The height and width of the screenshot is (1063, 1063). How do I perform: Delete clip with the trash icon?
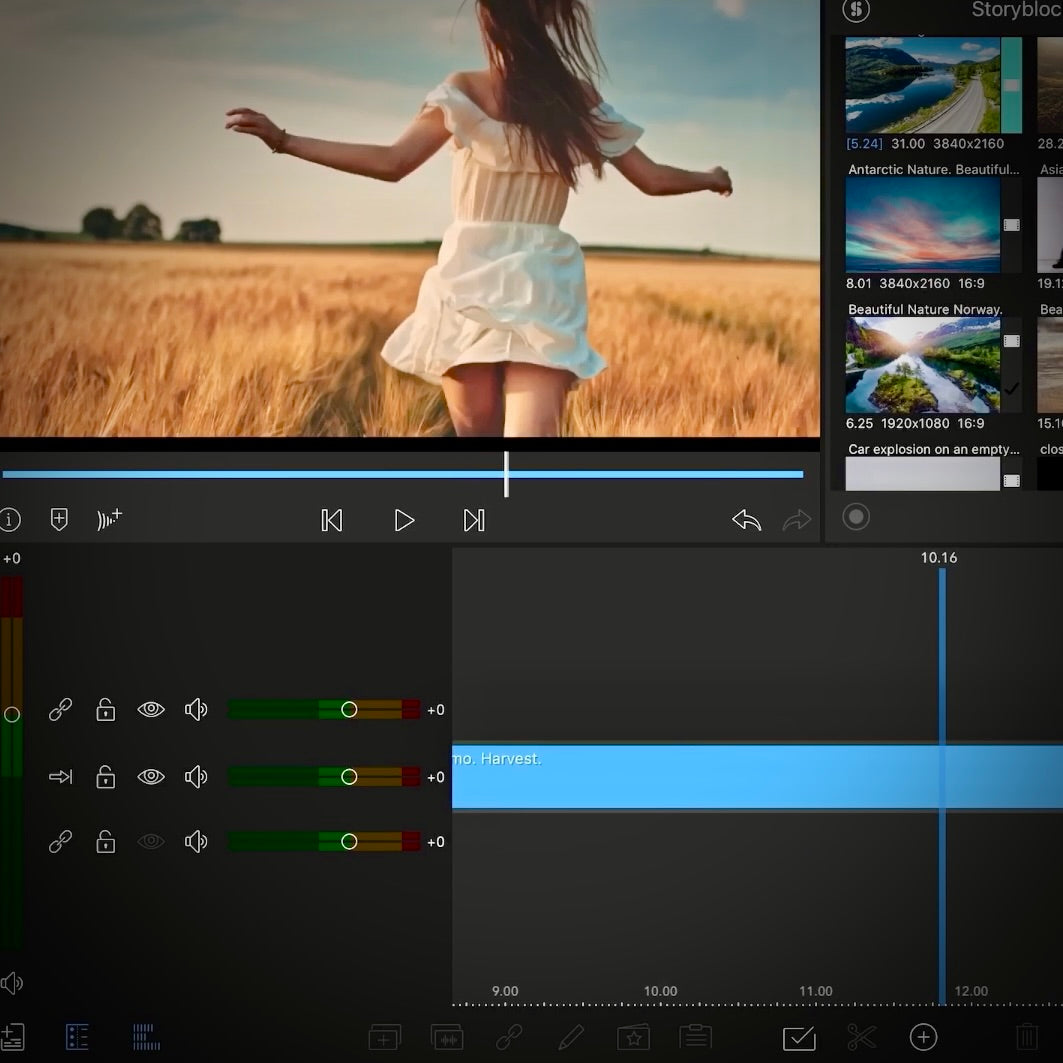click(1026, 1037)
